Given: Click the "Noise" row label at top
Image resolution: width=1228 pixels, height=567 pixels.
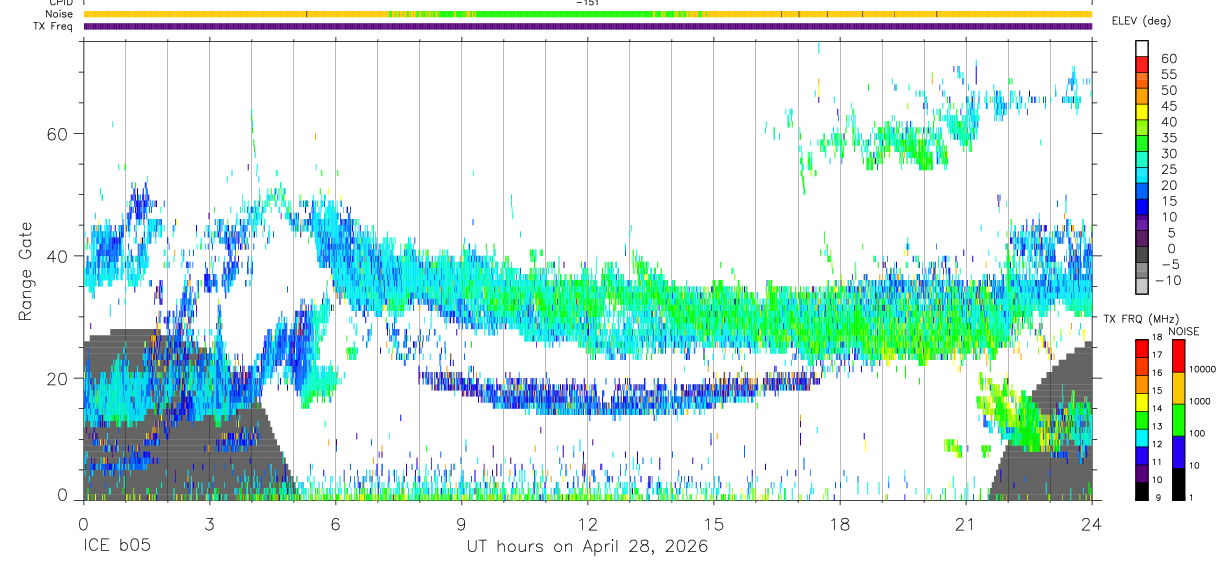Looking at the screenshot, I should click(60, 14).
